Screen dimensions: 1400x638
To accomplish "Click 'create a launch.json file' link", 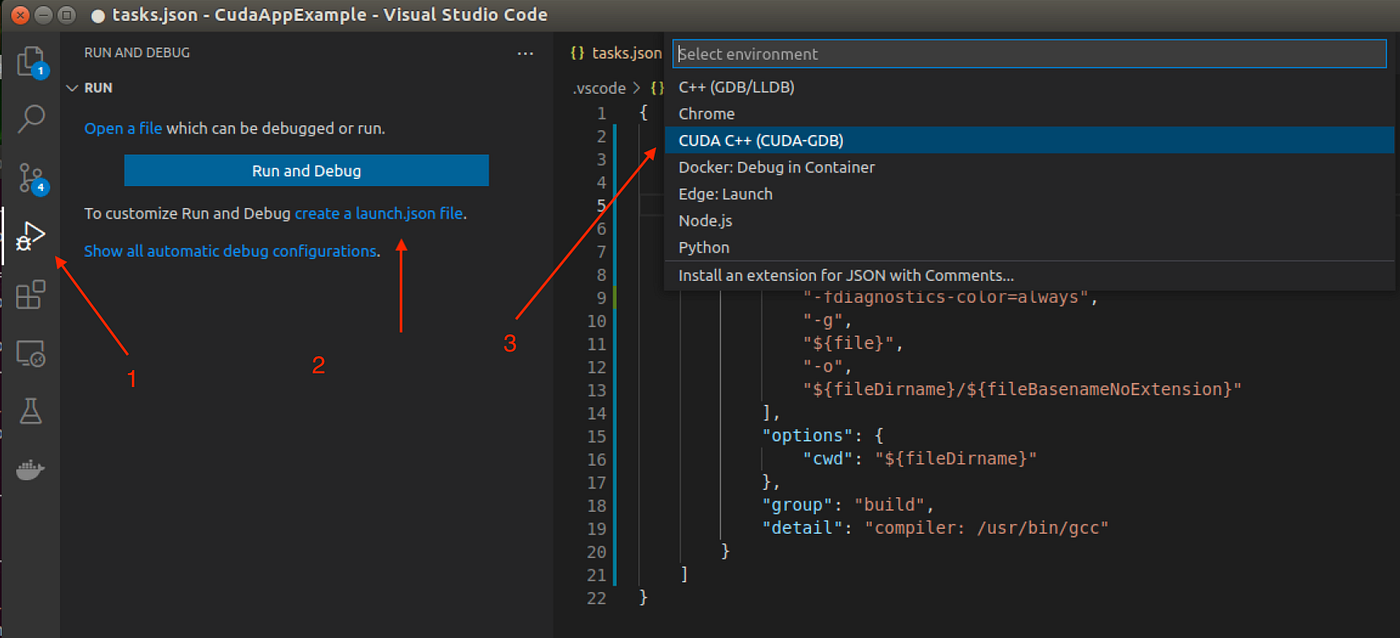I will (x=379, y=213).
